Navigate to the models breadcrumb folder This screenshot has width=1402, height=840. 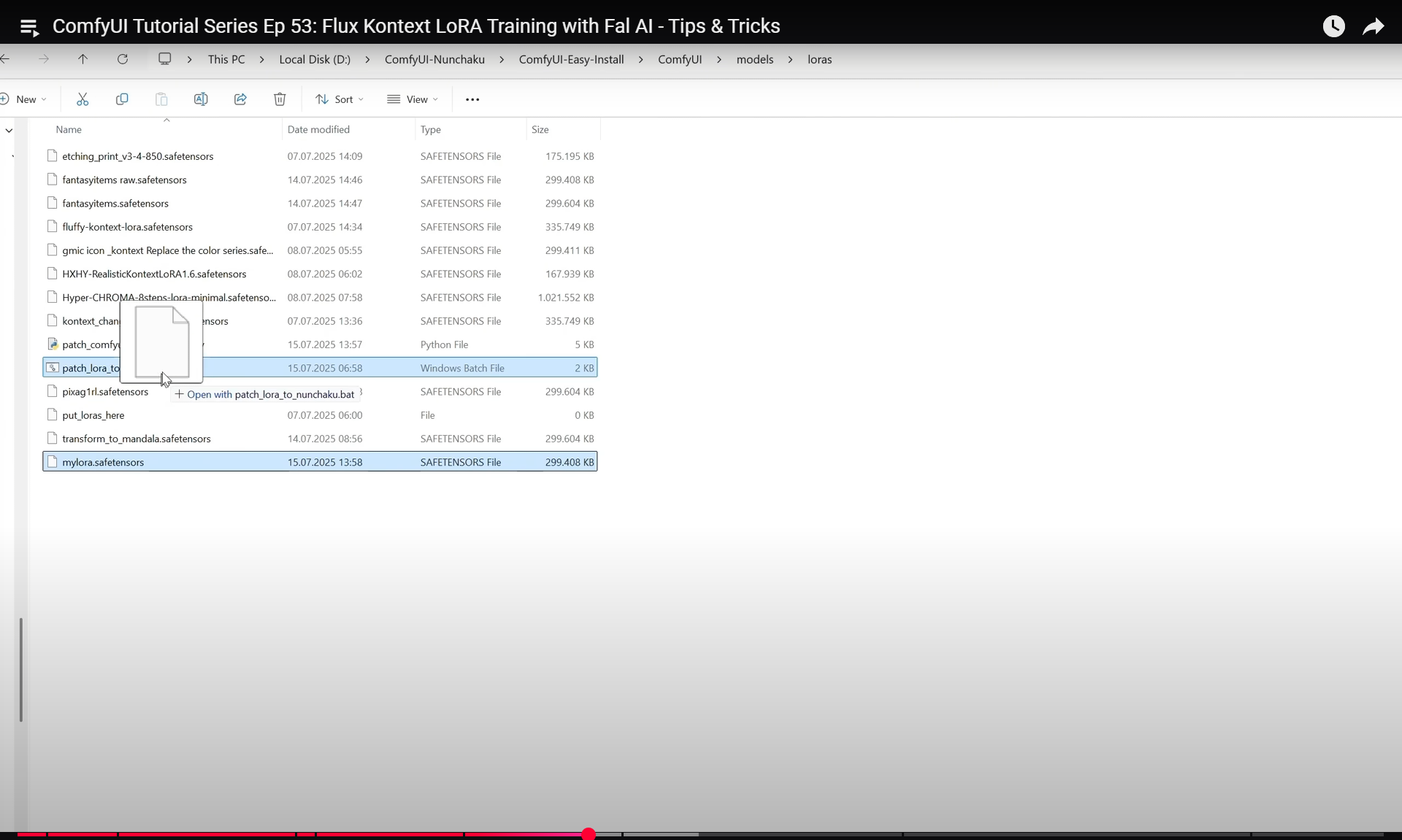[754, 60]
